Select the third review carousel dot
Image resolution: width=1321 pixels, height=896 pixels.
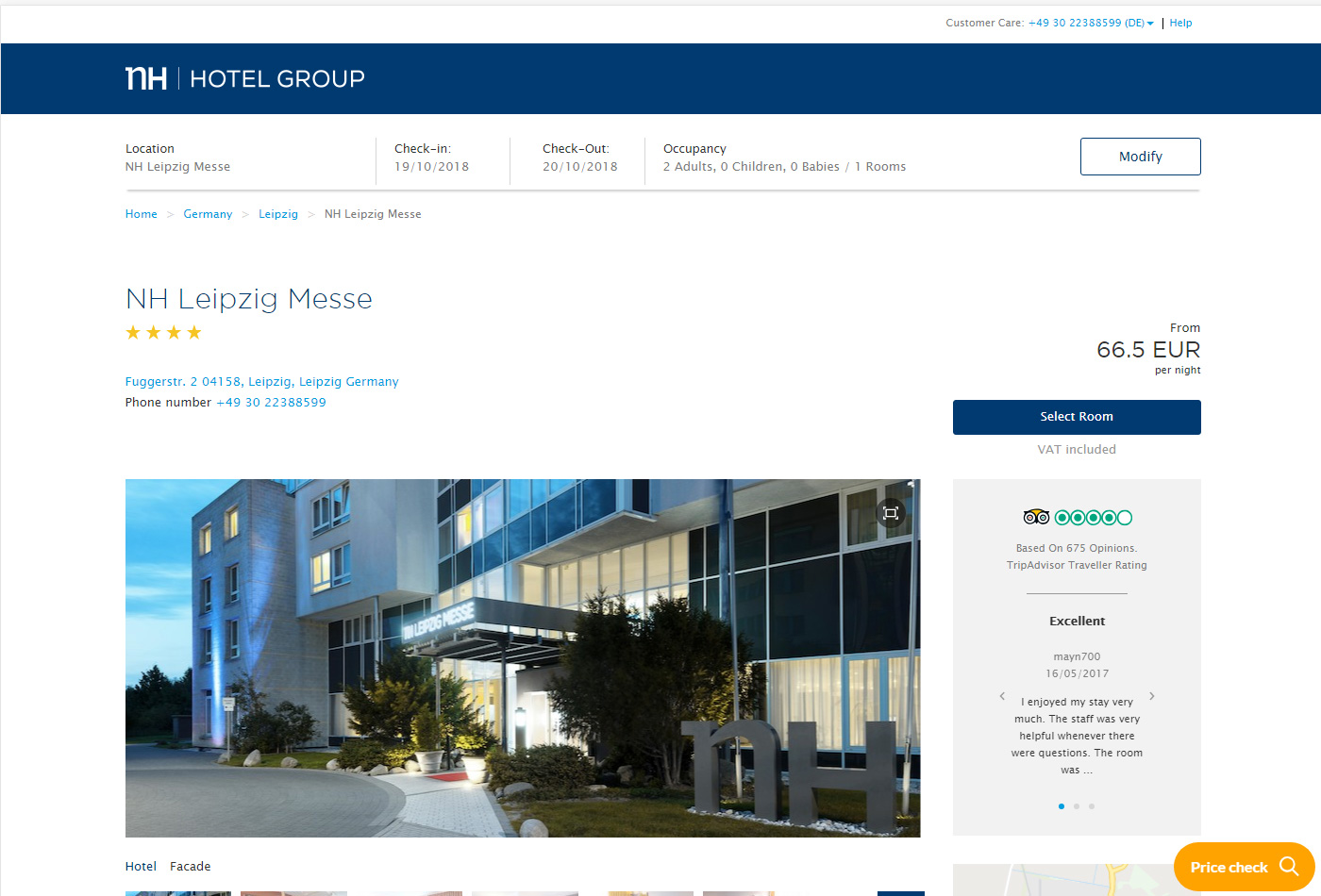1092,806
